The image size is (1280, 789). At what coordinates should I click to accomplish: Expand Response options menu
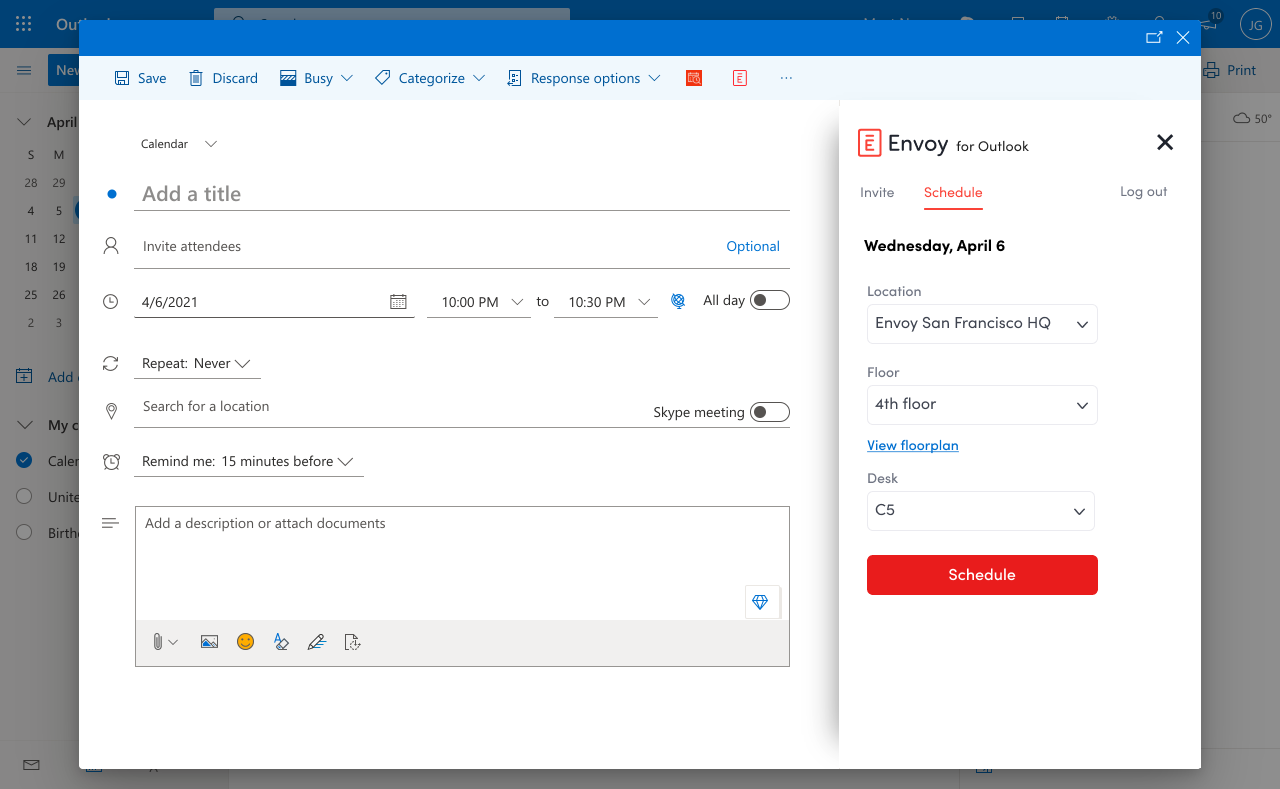(584, 78)
